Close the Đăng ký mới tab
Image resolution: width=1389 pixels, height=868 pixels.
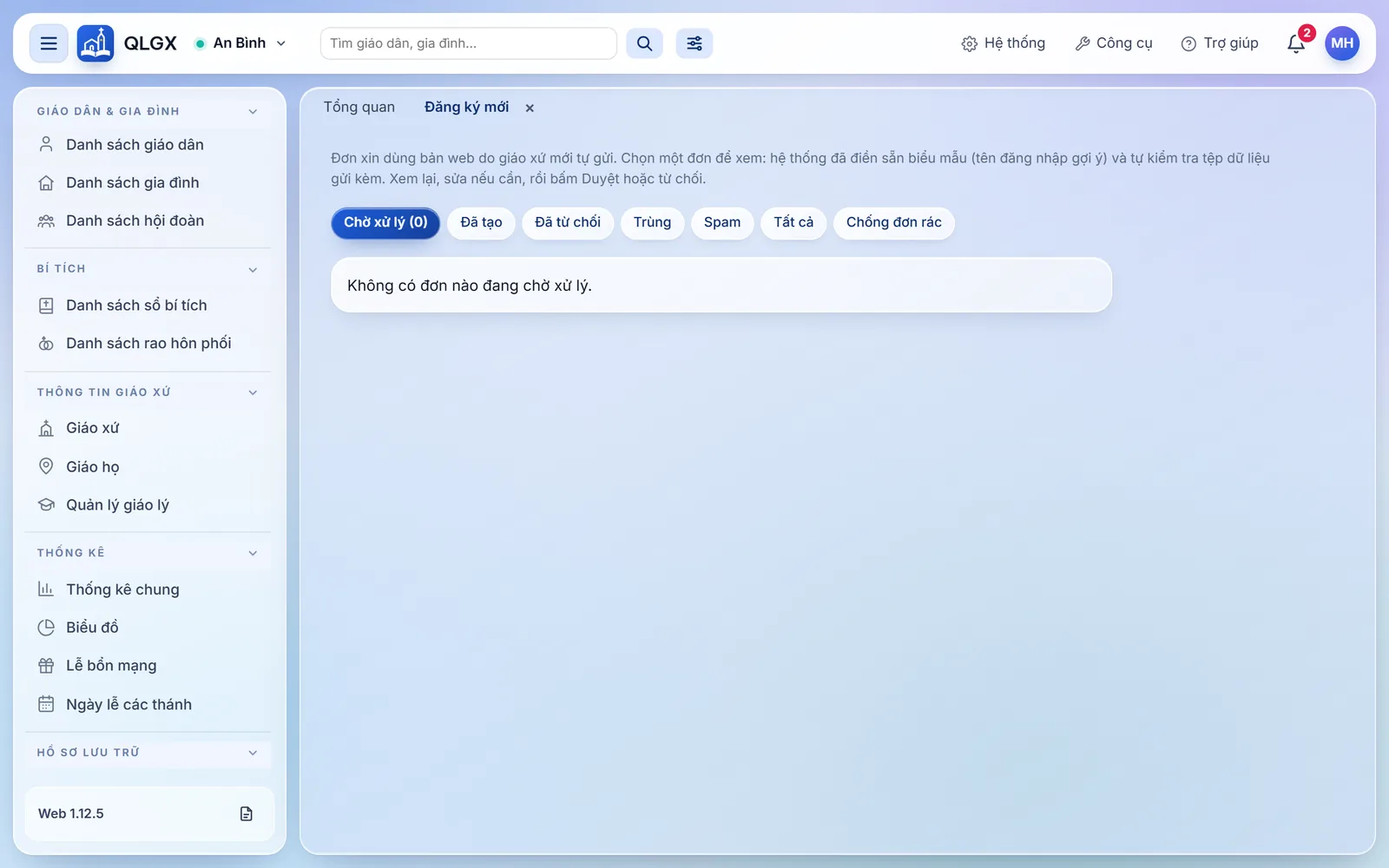(x=530, y=108)
